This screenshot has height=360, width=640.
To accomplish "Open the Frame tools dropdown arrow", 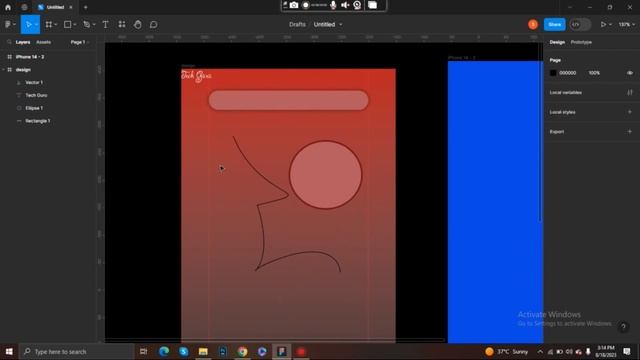I will 56,24.
